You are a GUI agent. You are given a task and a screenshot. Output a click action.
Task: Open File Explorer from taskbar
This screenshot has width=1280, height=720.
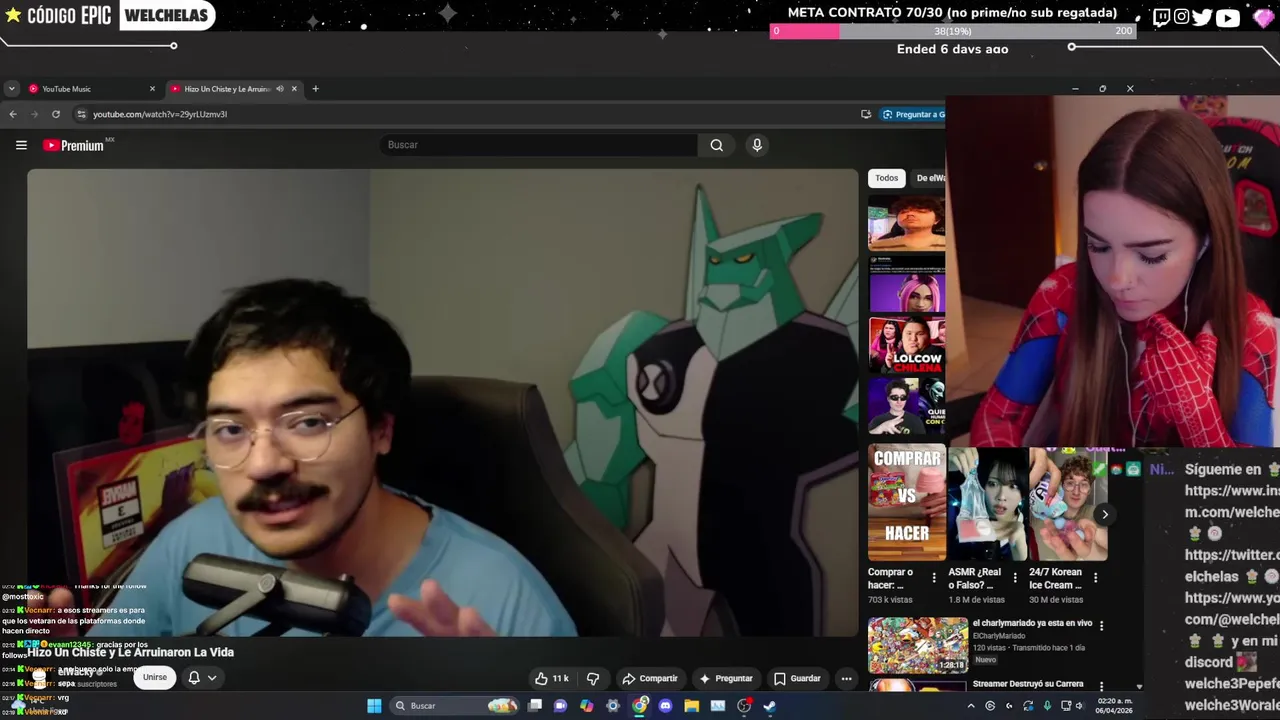tap(691, 706)
